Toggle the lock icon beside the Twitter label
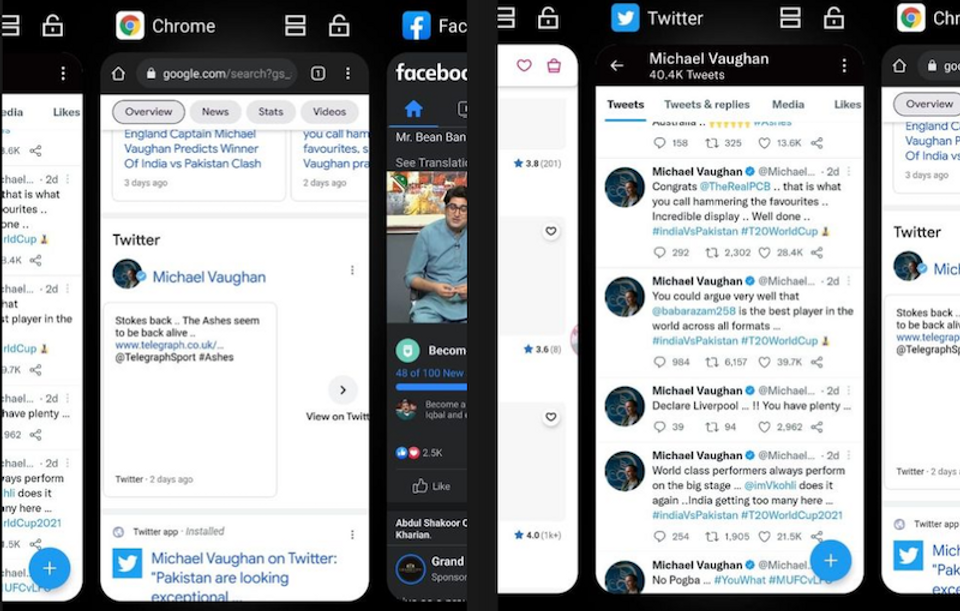Screen dimensions: 960x611 pos(833,18)
